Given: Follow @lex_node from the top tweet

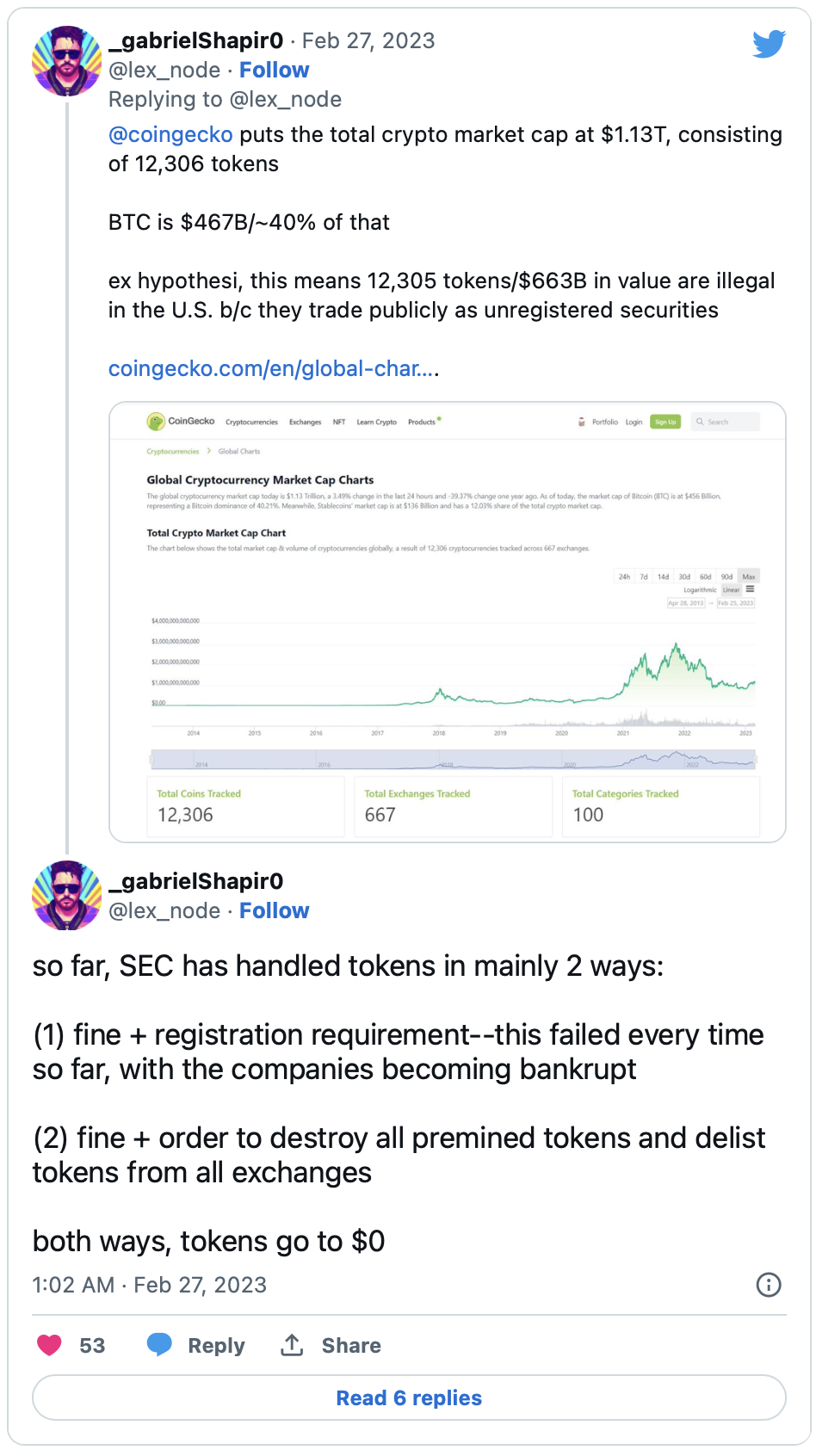Looking at the screenshot, I should 274,70.
